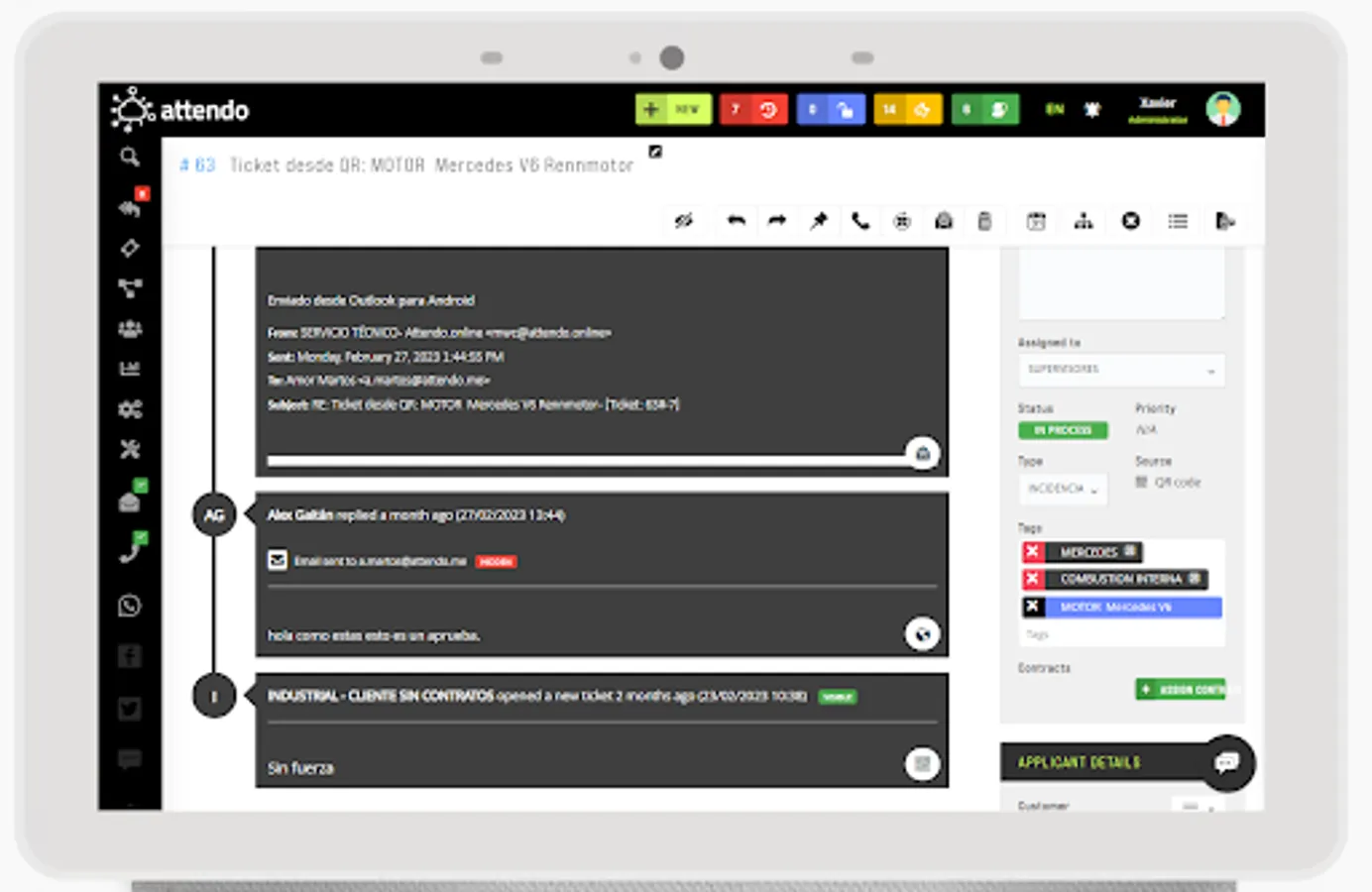
Task: Remove the MOTOR: Mercedes V6 tag
Action: click(1032, 607)
